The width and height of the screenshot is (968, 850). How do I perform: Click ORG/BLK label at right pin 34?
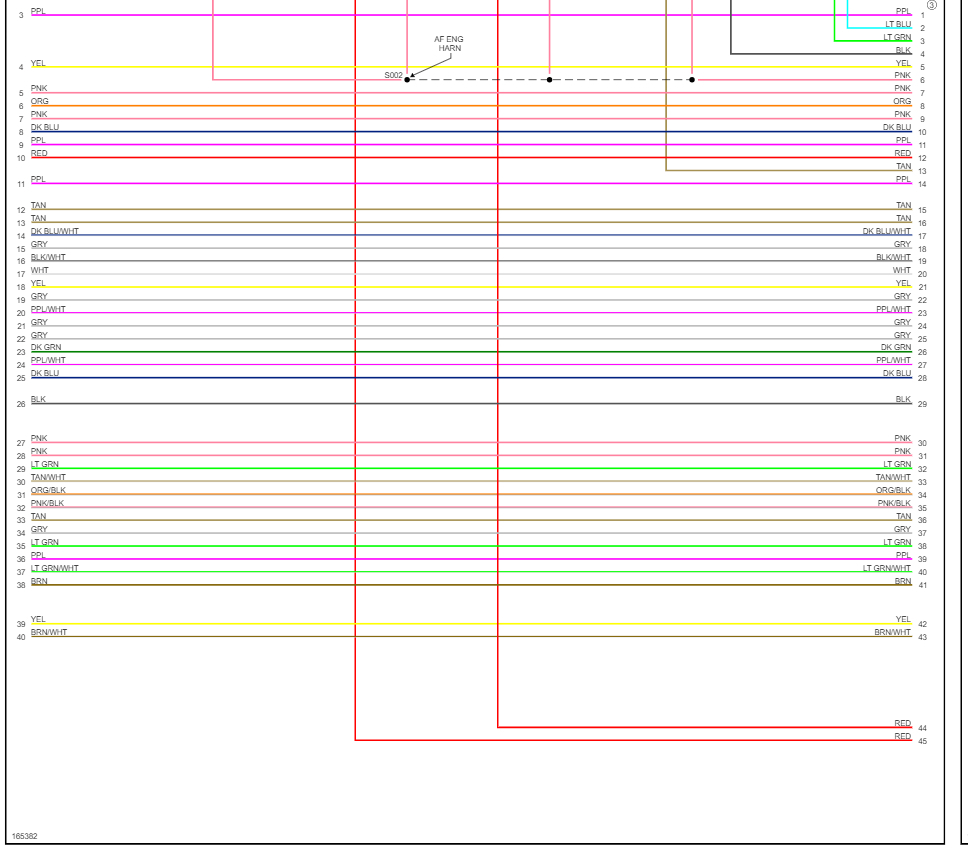click(893, 490)
